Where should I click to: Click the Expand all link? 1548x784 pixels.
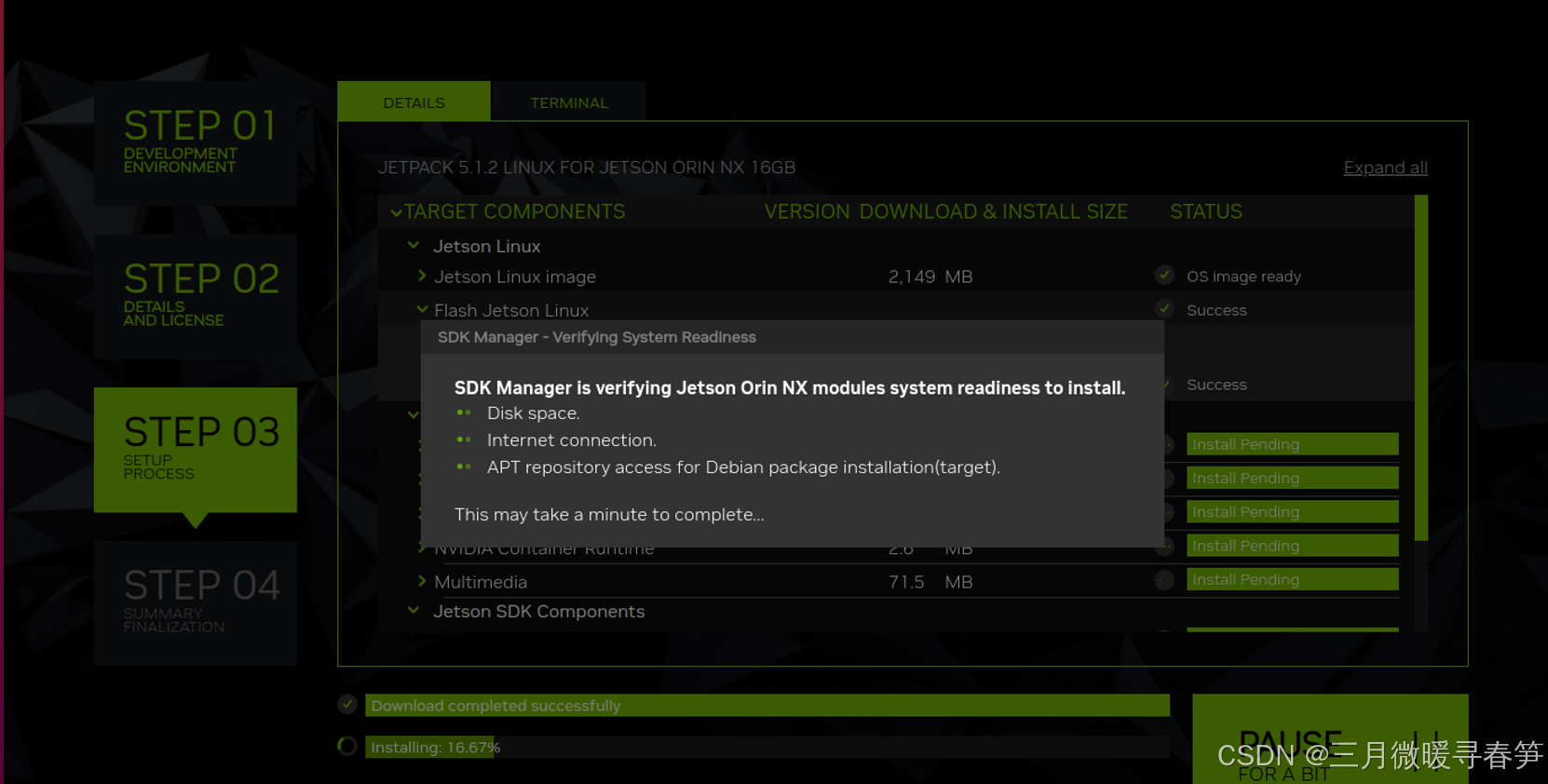click(1385, 168)
